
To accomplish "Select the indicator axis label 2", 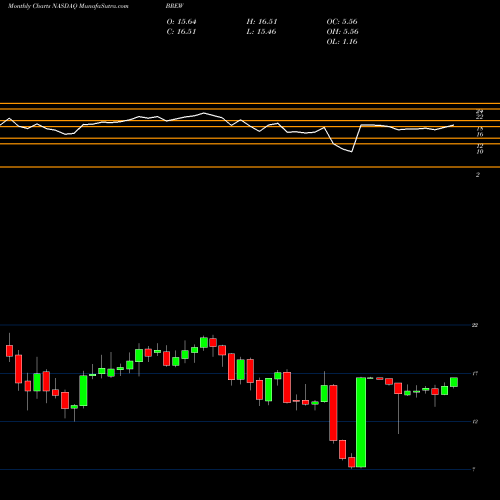I will point(478,175).
